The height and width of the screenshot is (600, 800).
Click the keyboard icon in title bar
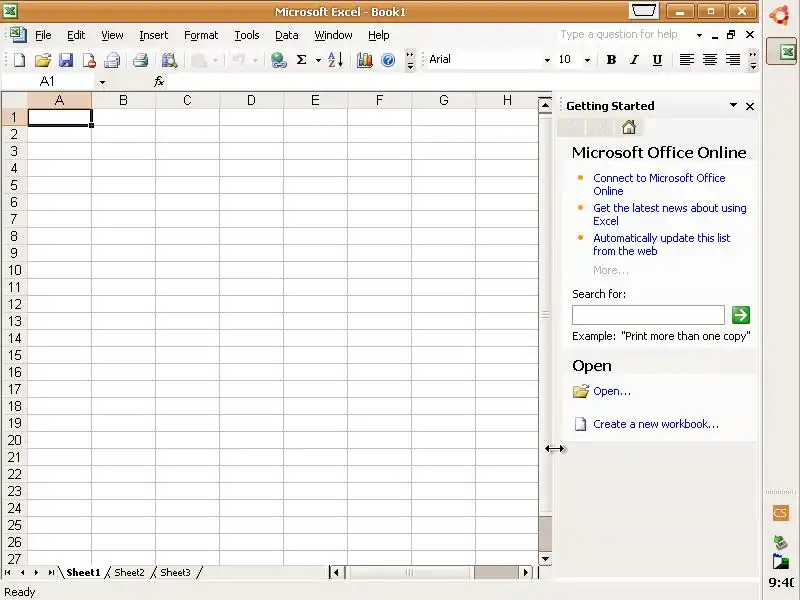(644, 11)
